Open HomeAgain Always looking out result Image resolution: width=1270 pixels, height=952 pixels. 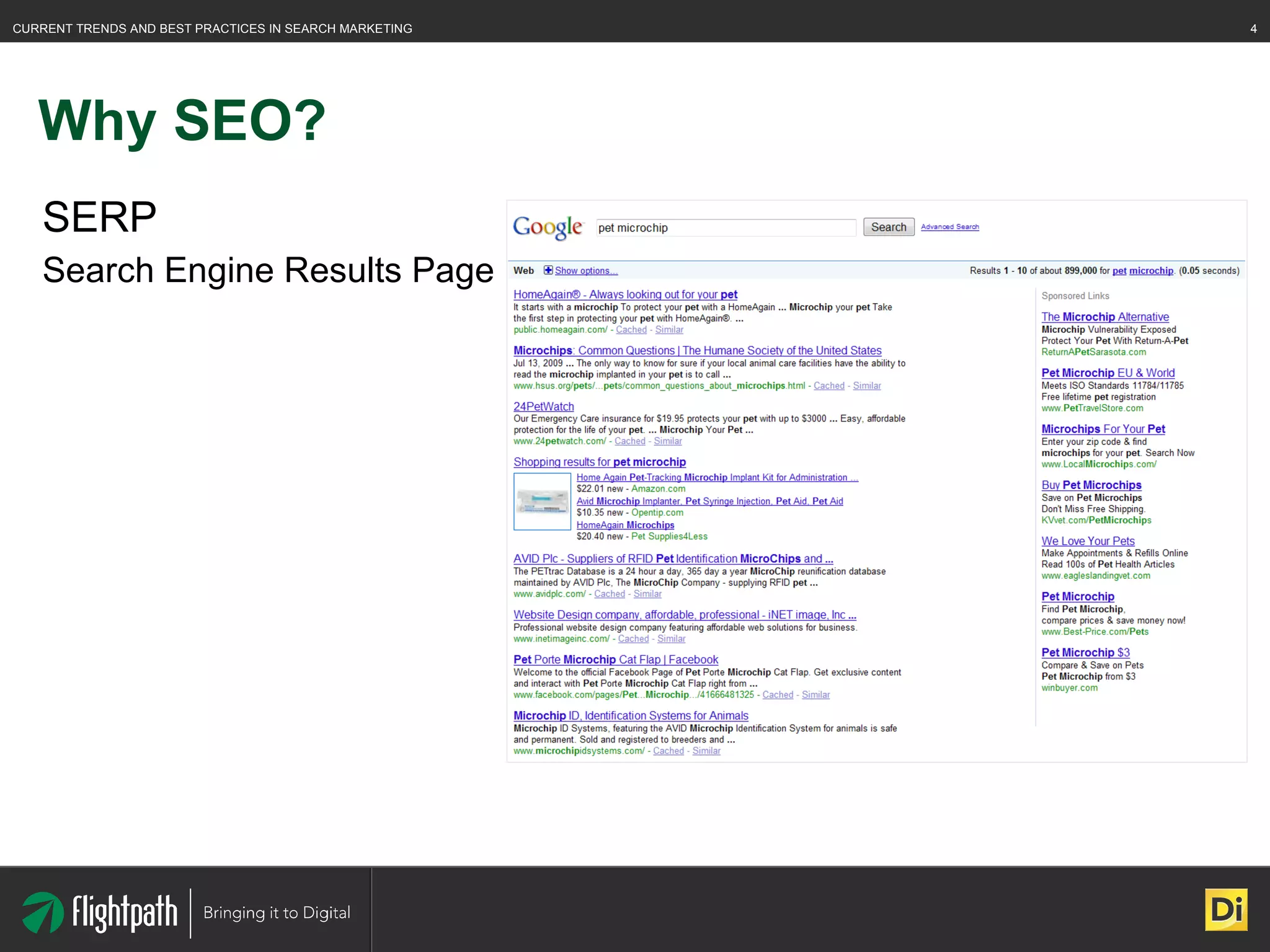point(625,294)
